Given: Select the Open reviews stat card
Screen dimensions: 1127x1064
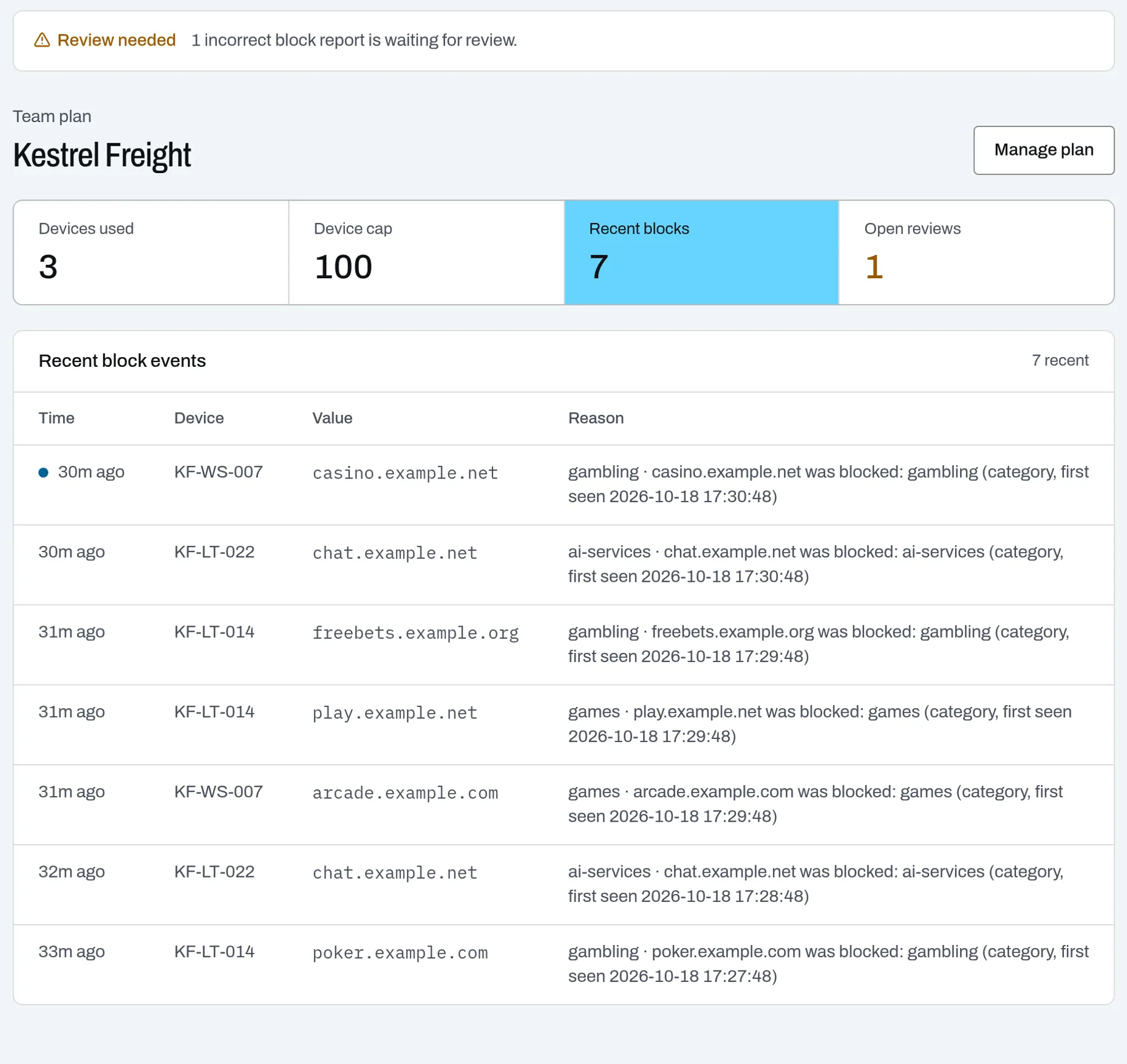Looking at the screenshot, I should (x=976, y=252).
